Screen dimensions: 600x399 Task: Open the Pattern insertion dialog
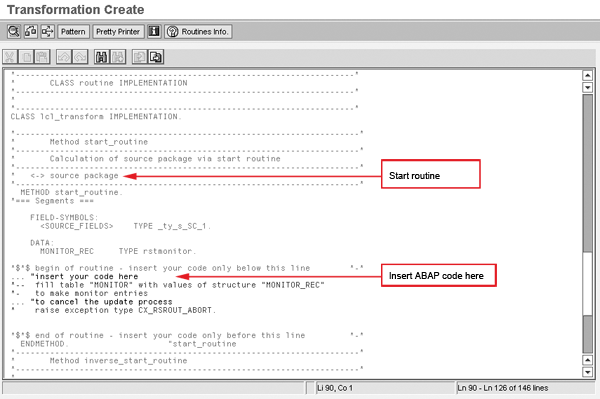pos(73,32)
